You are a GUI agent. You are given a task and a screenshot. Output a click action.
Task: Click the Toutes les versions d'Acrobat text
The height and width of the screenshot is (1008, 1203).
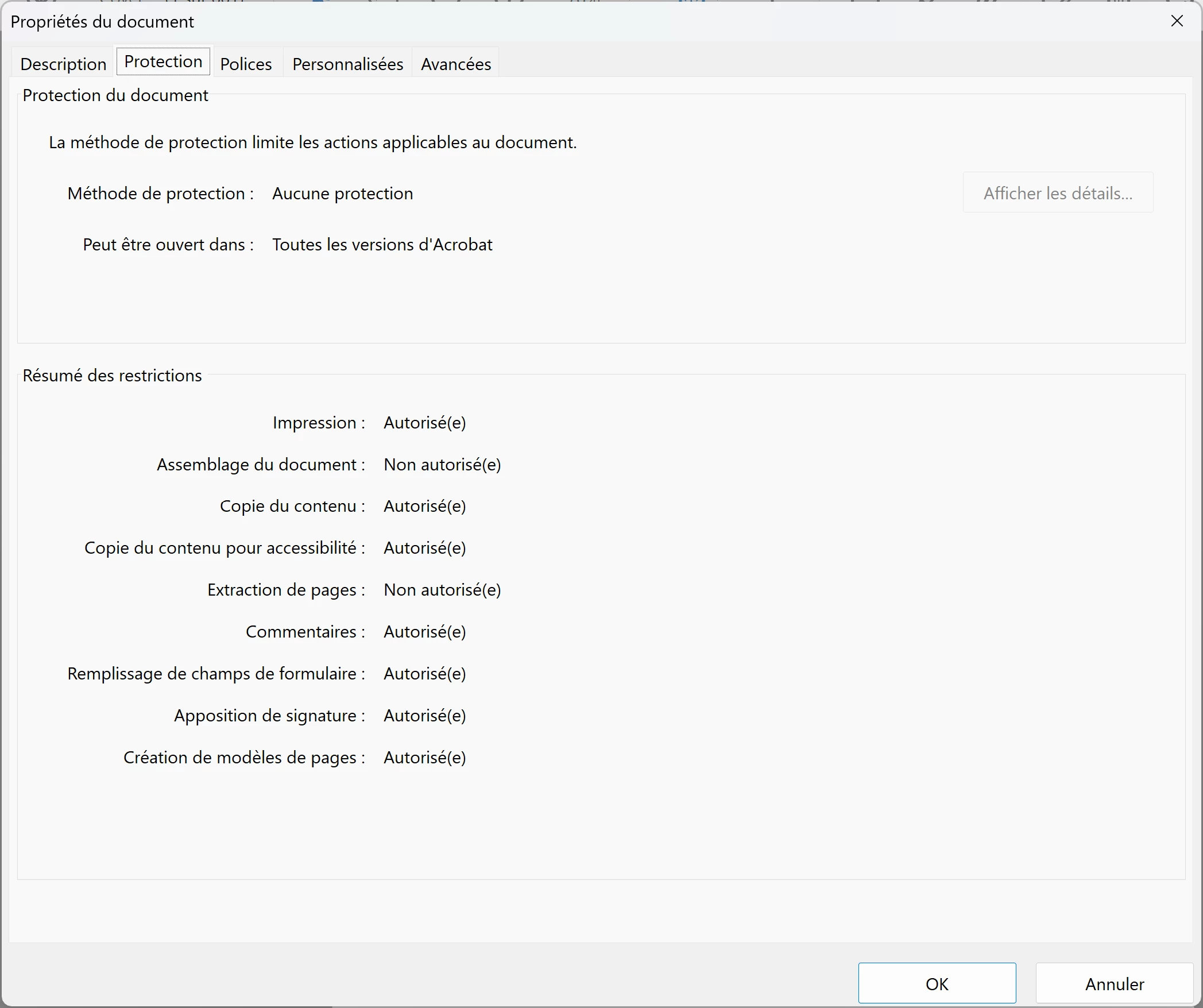pyautogui.click(x=382, y=245)
